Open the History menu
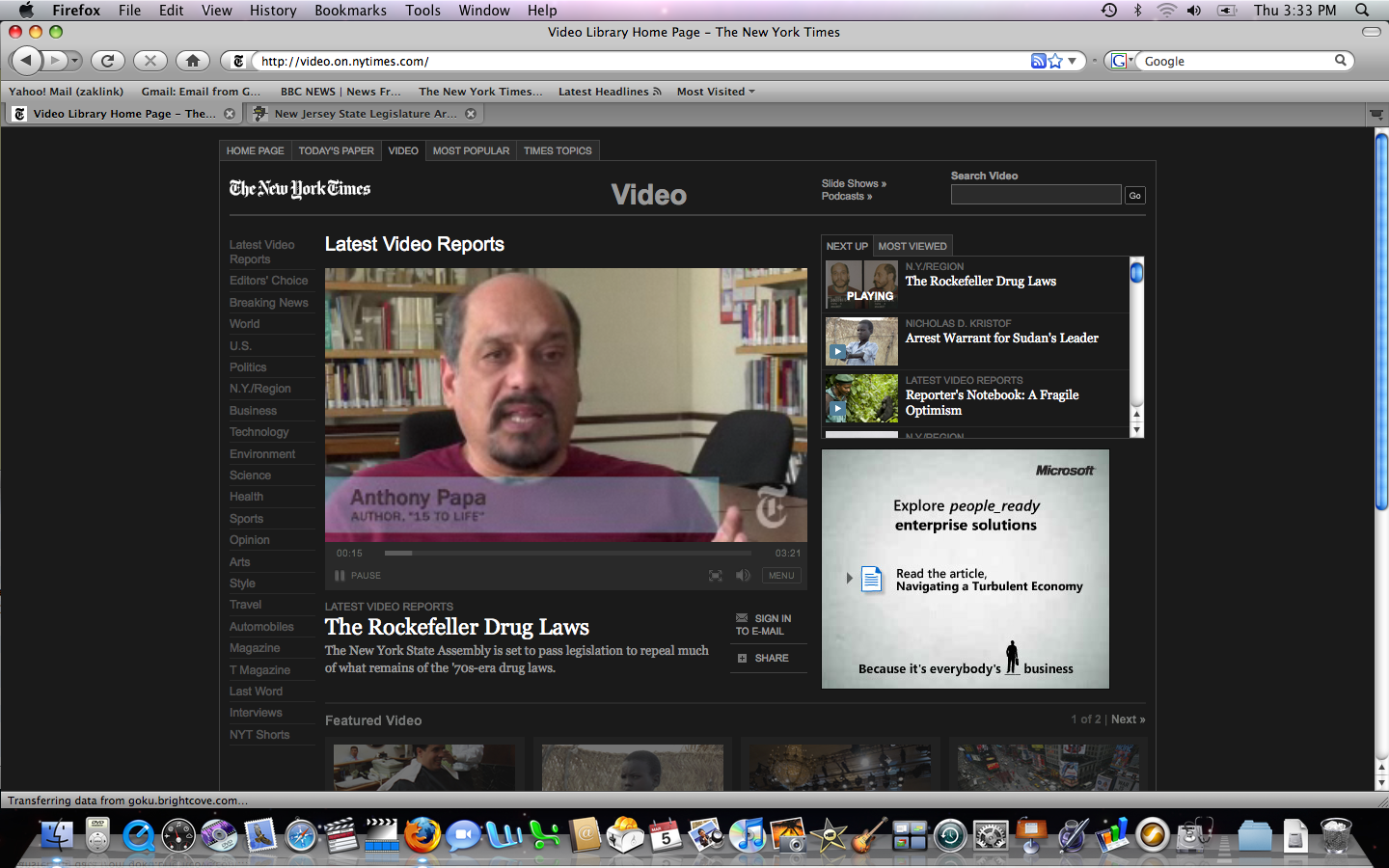 (273, 10)
